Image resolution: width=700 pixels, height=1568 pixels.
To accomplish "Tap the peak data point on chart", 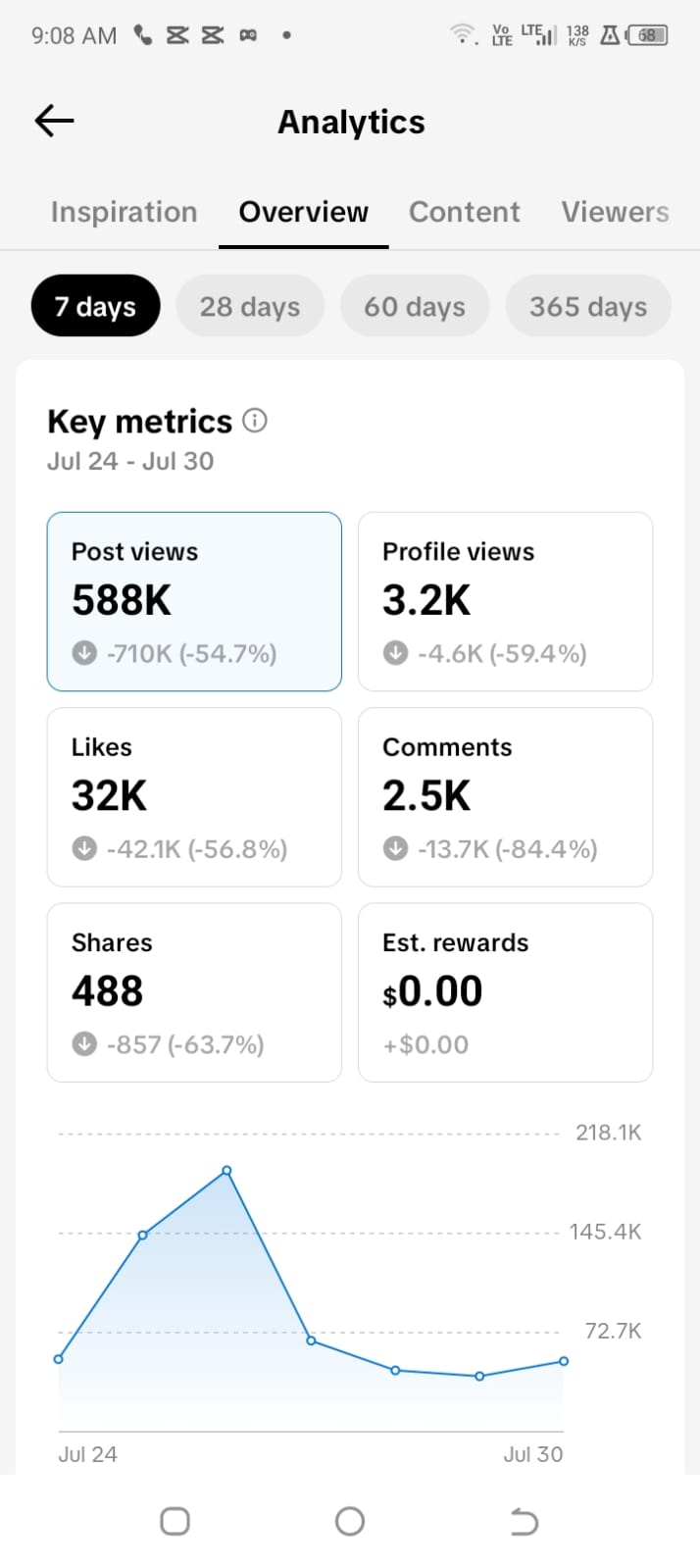I will (226, 1171).
